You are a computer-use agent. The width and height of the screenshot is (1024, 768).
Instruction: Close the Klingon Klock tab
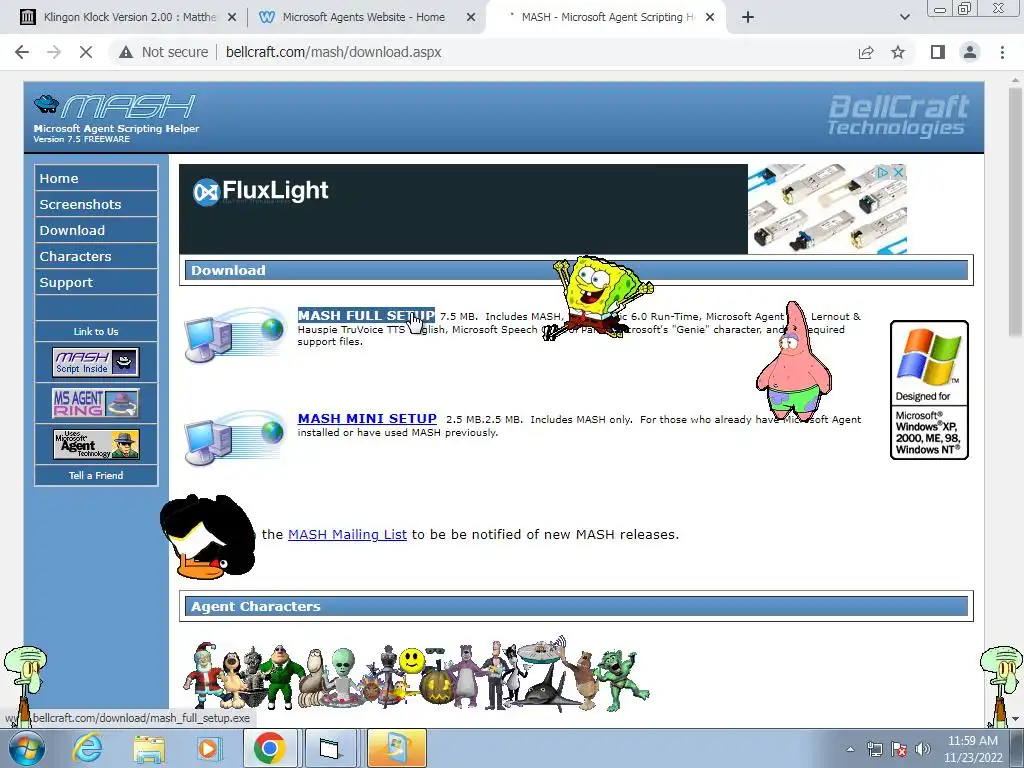[231, 18]
